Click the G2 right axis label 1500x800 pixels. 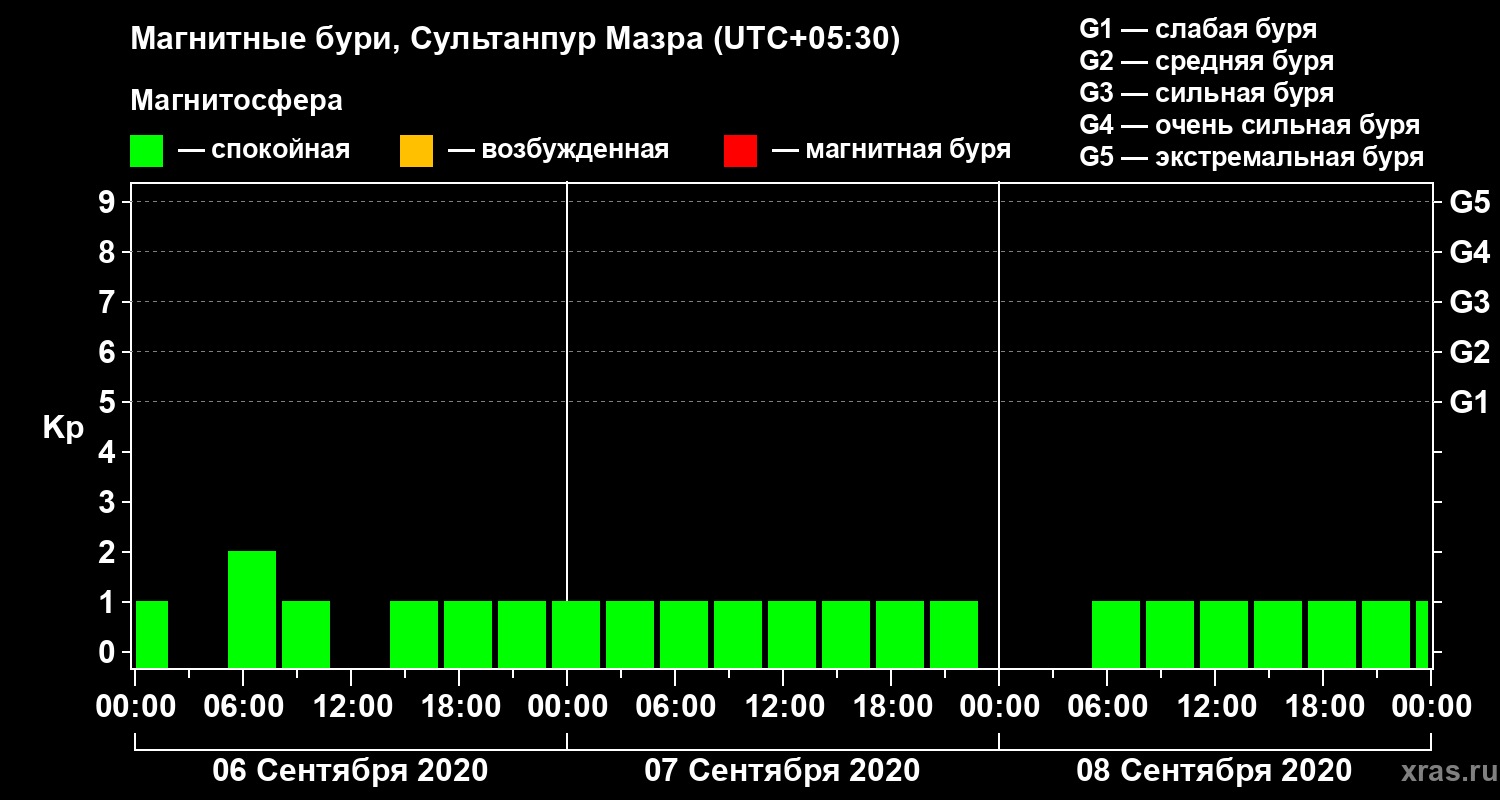point(1470,352)
